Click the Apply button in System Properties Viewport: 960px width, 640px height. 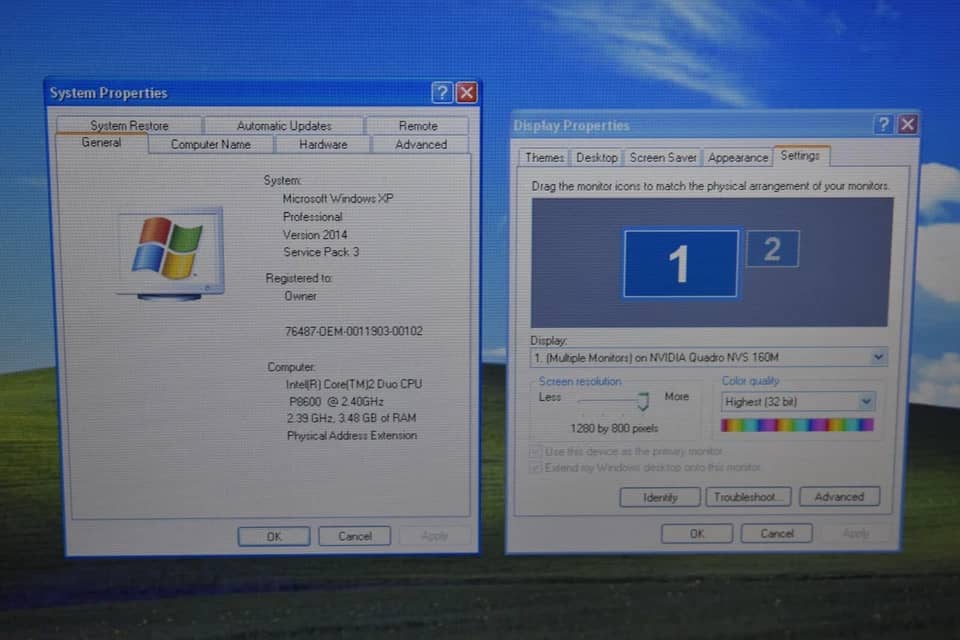(435, 536)
